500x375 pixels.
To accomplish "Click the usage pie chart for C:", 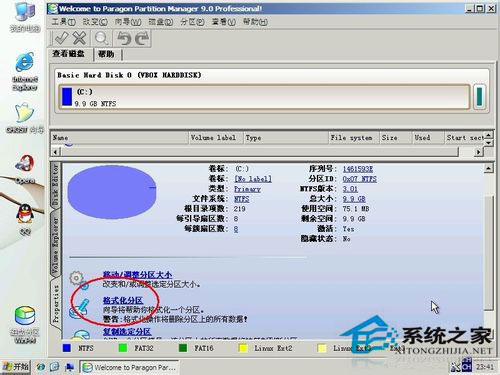I will 112,192.
